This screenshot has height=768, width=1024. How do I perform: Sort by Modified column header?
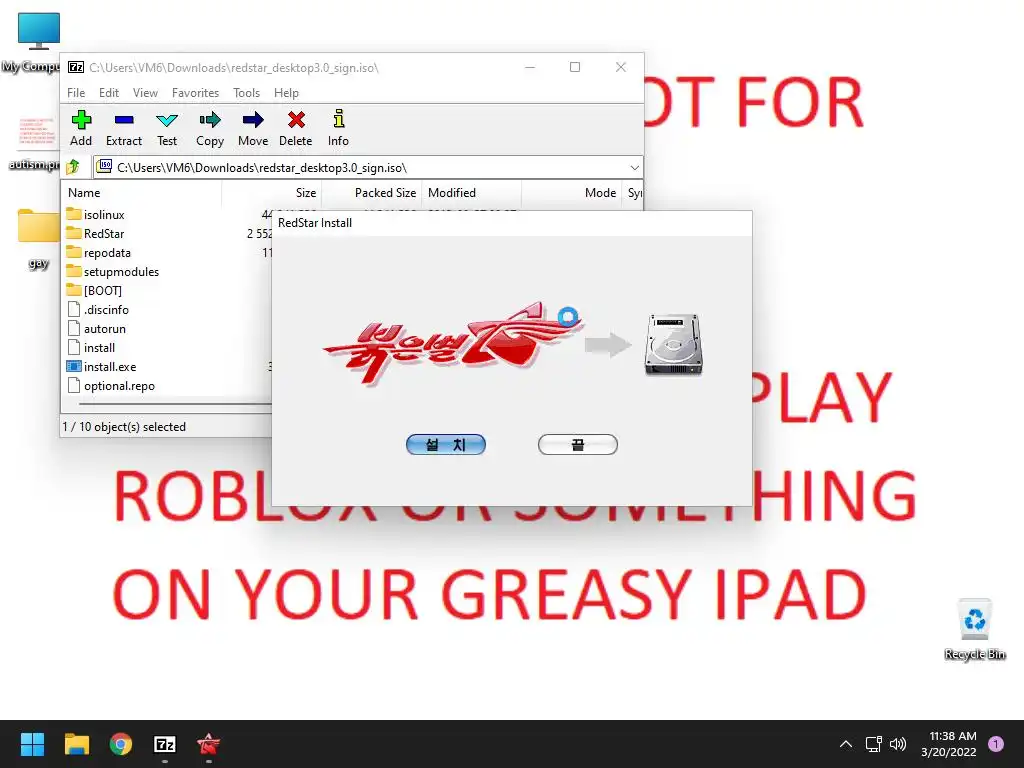pos(472,193)
